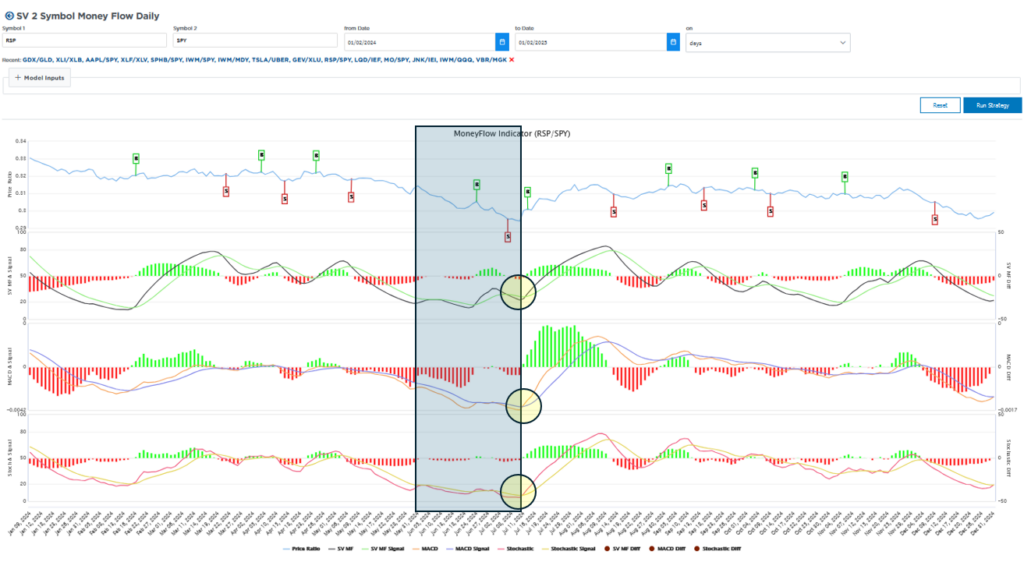Toggle the MACD Diff legend entry
Viewport: 1024px width, 562px height.
(x=666, y=548)
